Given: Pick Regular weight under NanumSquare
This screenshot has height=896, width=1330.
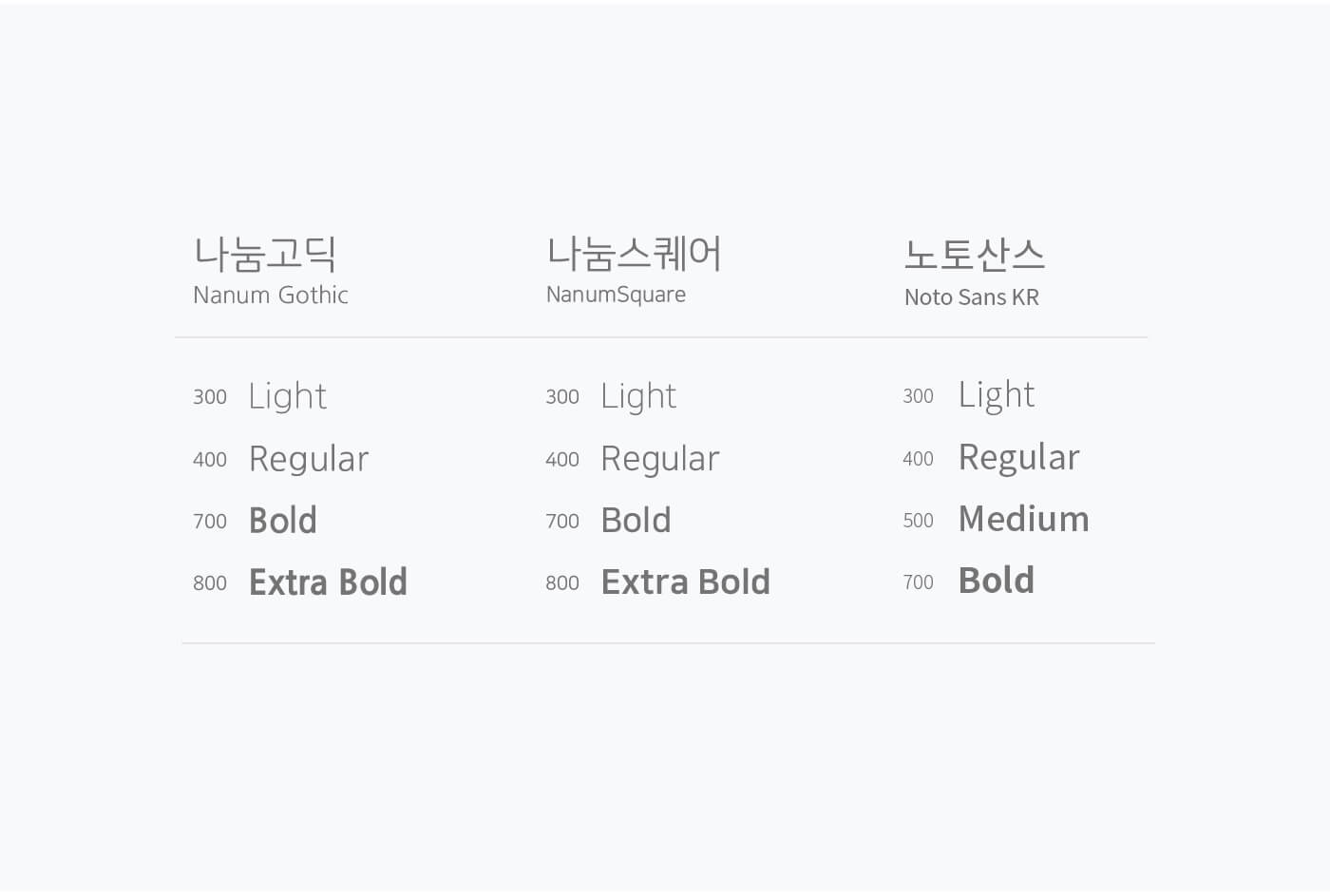Looking at the screenshot, I should [x=660, y=459].
